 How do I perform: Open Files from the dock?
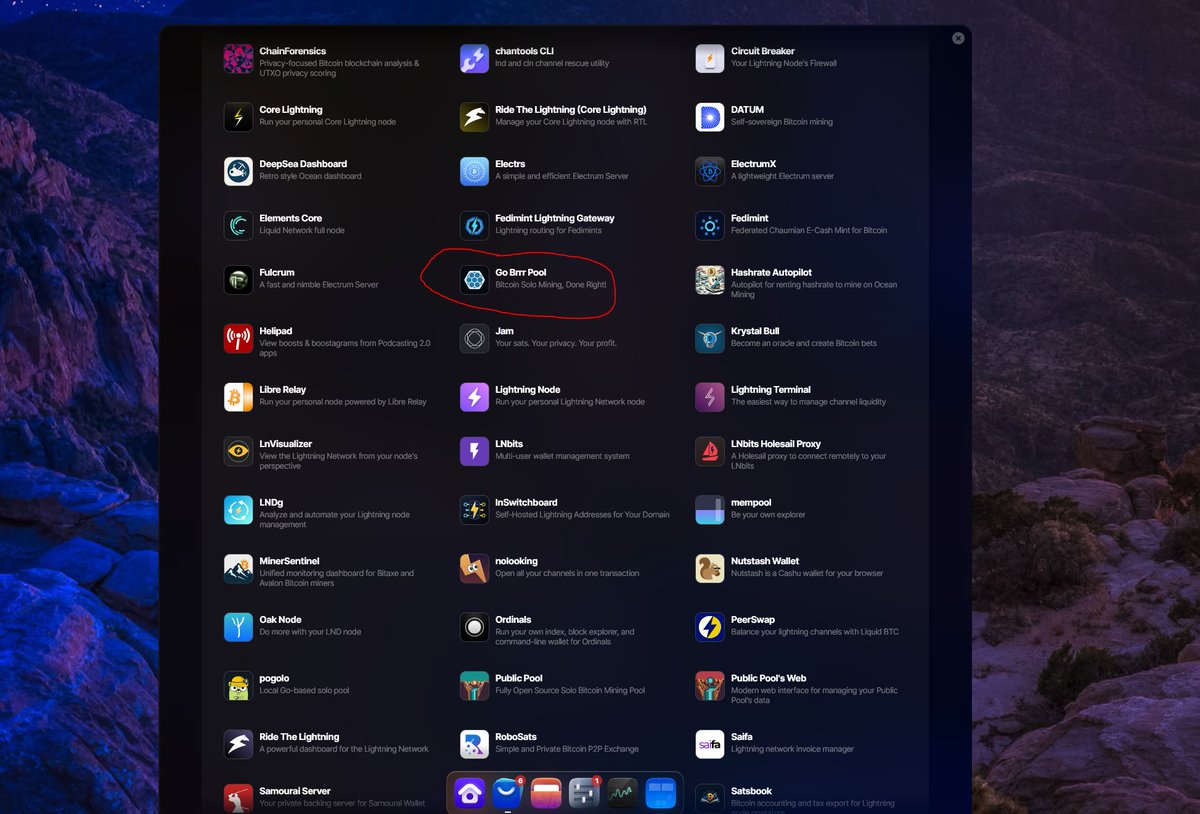(546, 793)
